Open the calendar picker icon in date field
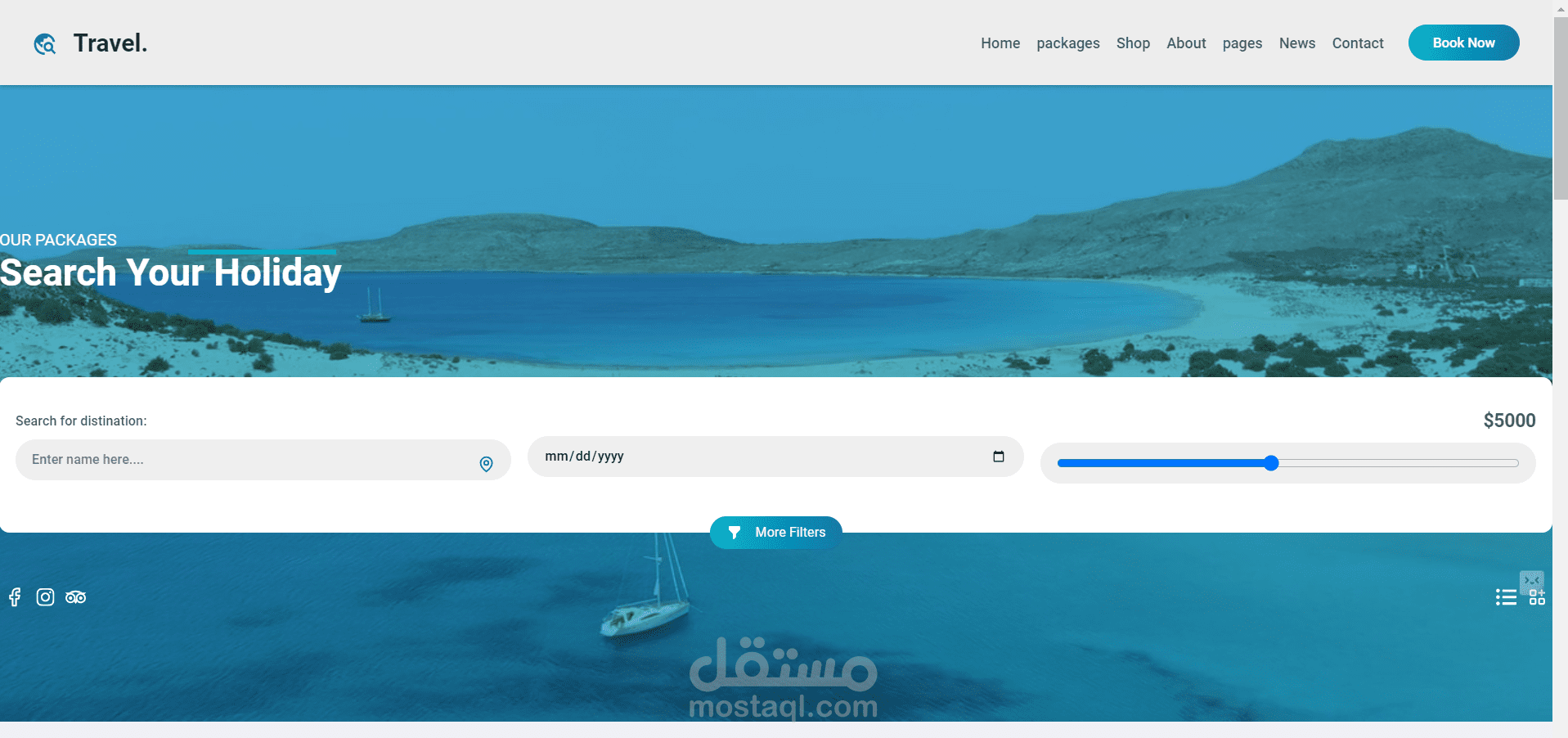This screenshot has width=1568, height=738. point(998,457)
